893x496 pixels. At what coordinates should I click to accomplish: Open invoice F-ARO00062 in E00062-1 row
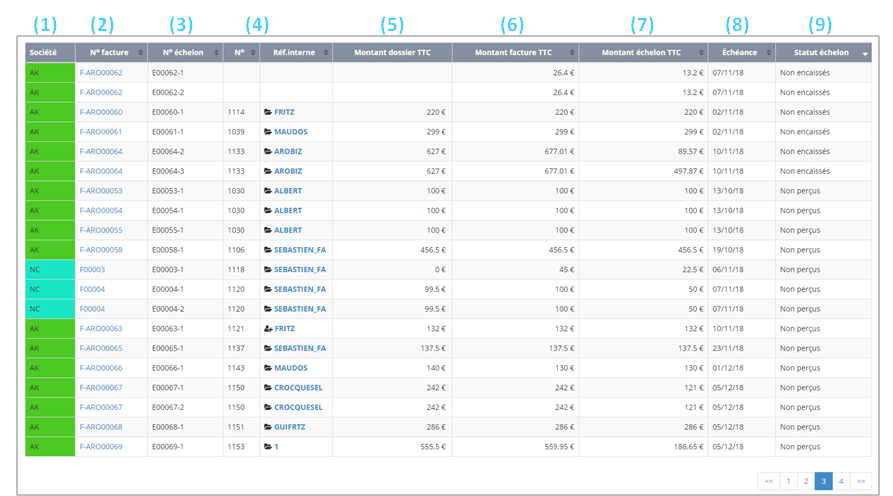[101, 73]
